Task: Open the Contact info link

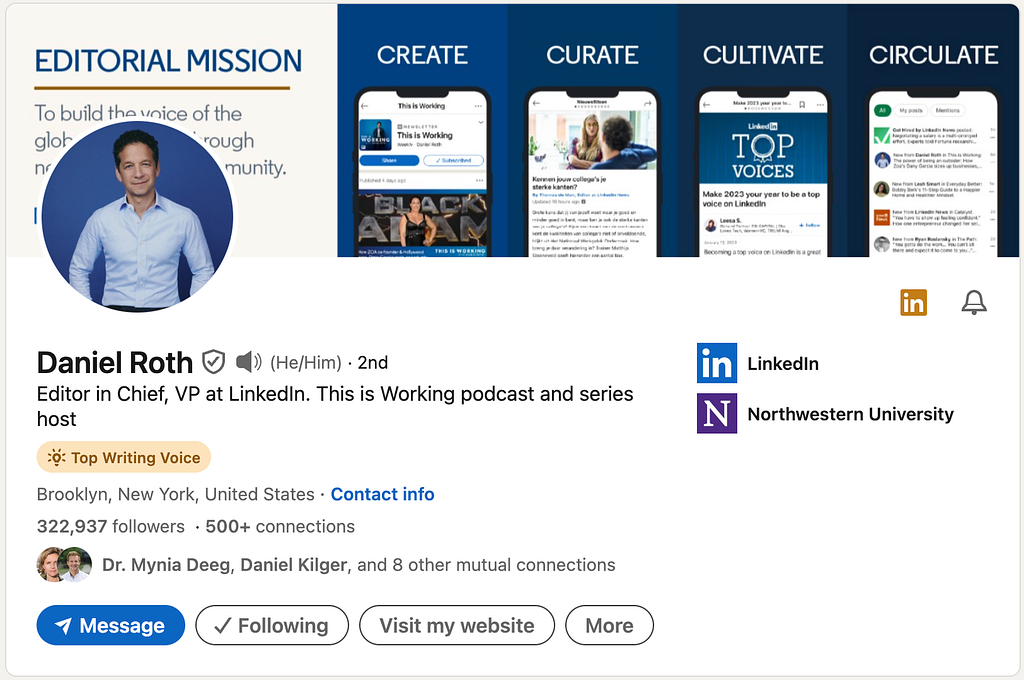Action: pyautogui.click(x=383, y=494)
